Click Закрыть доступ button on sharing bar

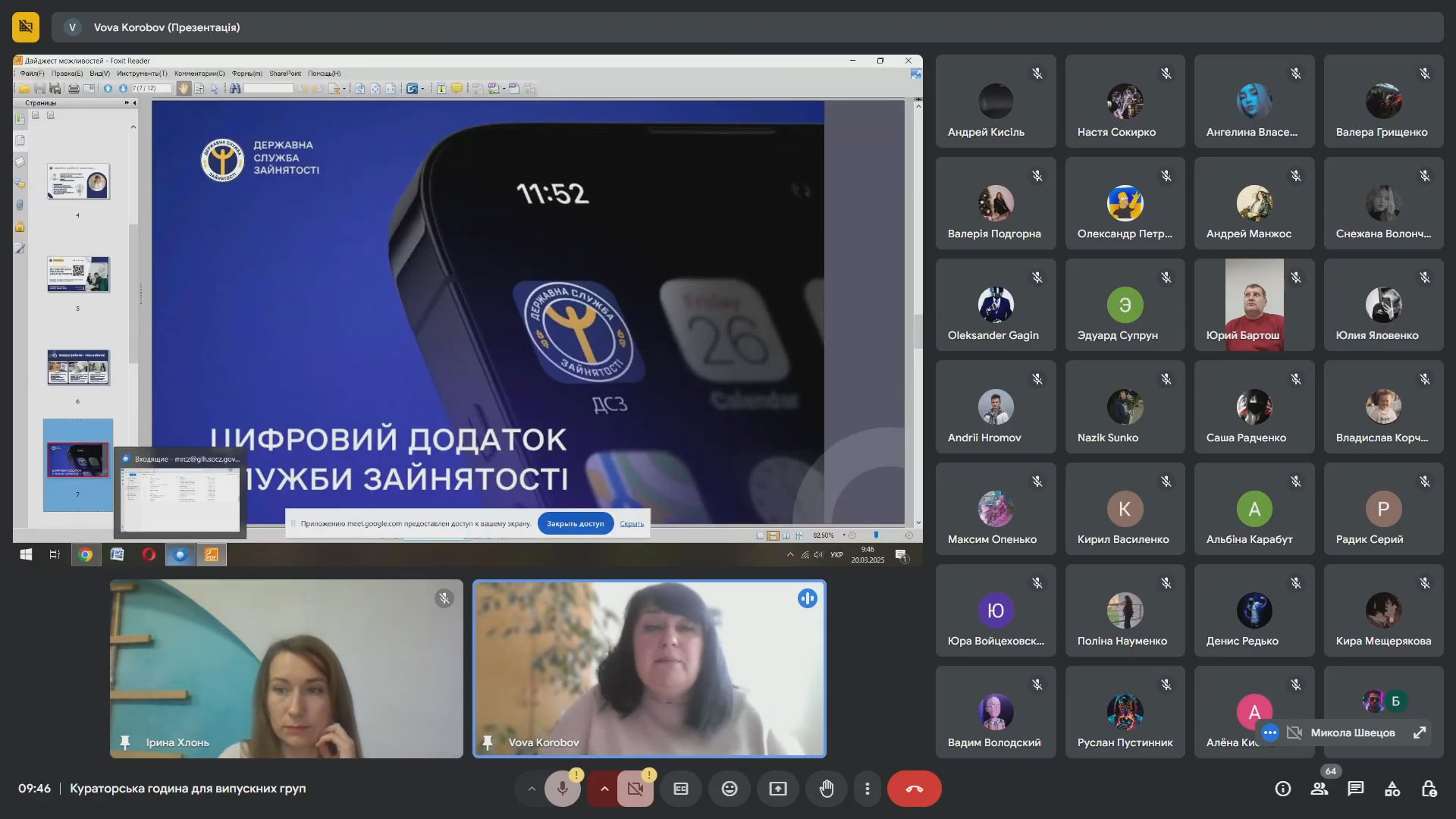tap(576, 523)
